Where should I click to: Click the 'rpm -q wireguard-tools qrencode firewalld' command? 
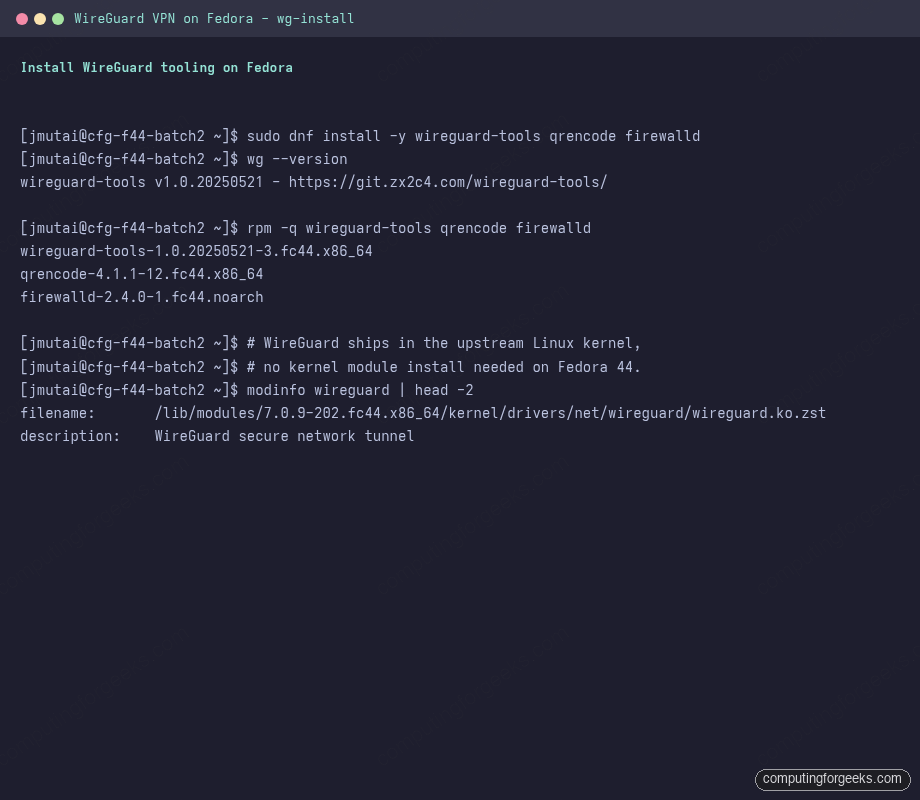click(x=419, y=228)
